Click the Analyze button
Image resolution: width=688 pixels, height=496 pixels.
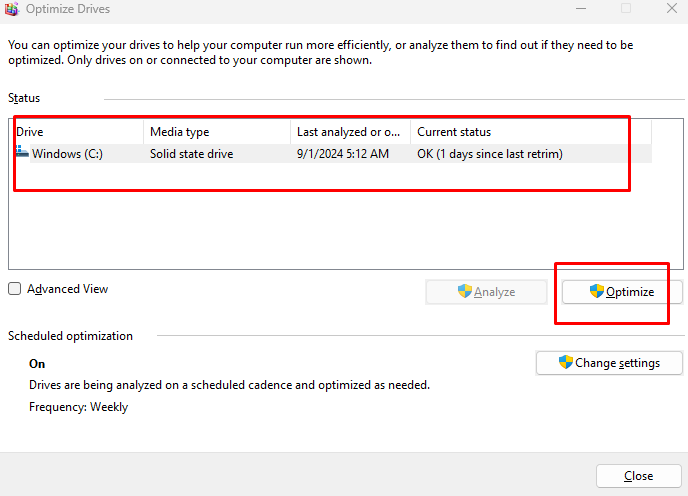[x=486, y=292]
